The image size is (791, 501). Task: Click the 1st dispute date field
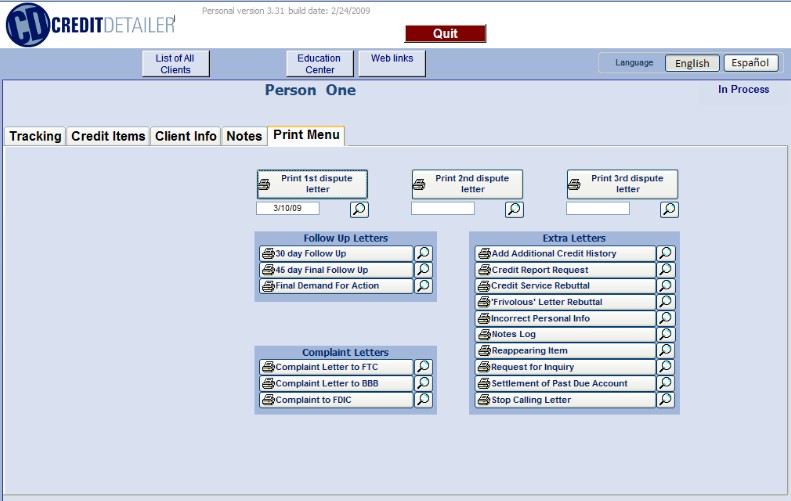point(288,208)
